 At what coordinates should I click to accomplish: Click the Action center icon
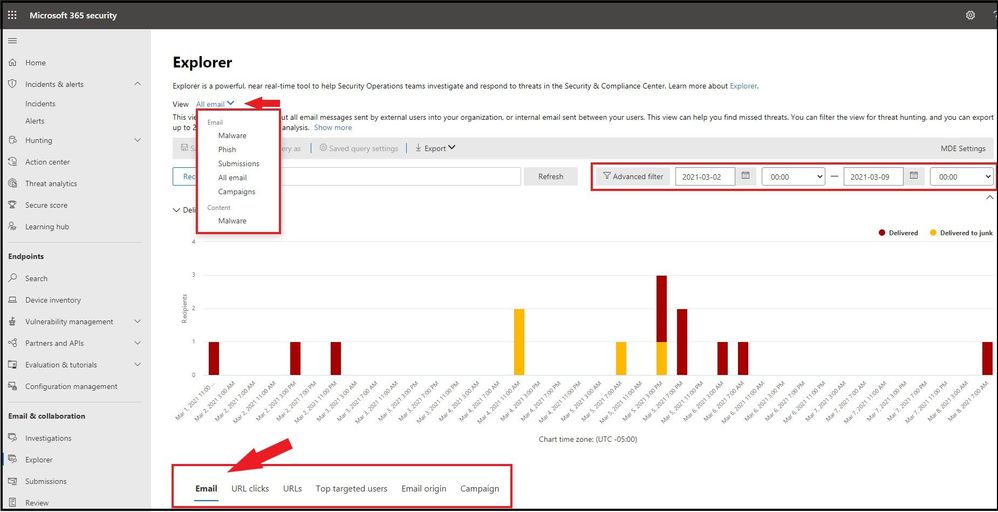(x=12, y=162)
